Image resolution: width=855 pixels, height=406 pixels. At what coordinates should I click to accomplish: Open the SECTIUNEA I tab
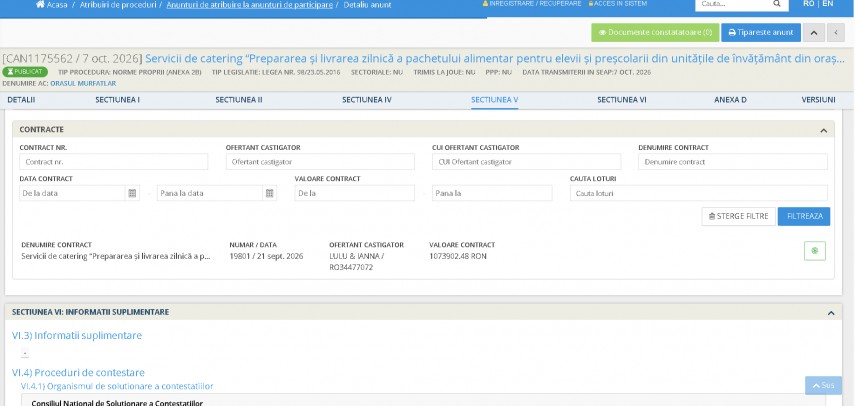pos(117,100)
